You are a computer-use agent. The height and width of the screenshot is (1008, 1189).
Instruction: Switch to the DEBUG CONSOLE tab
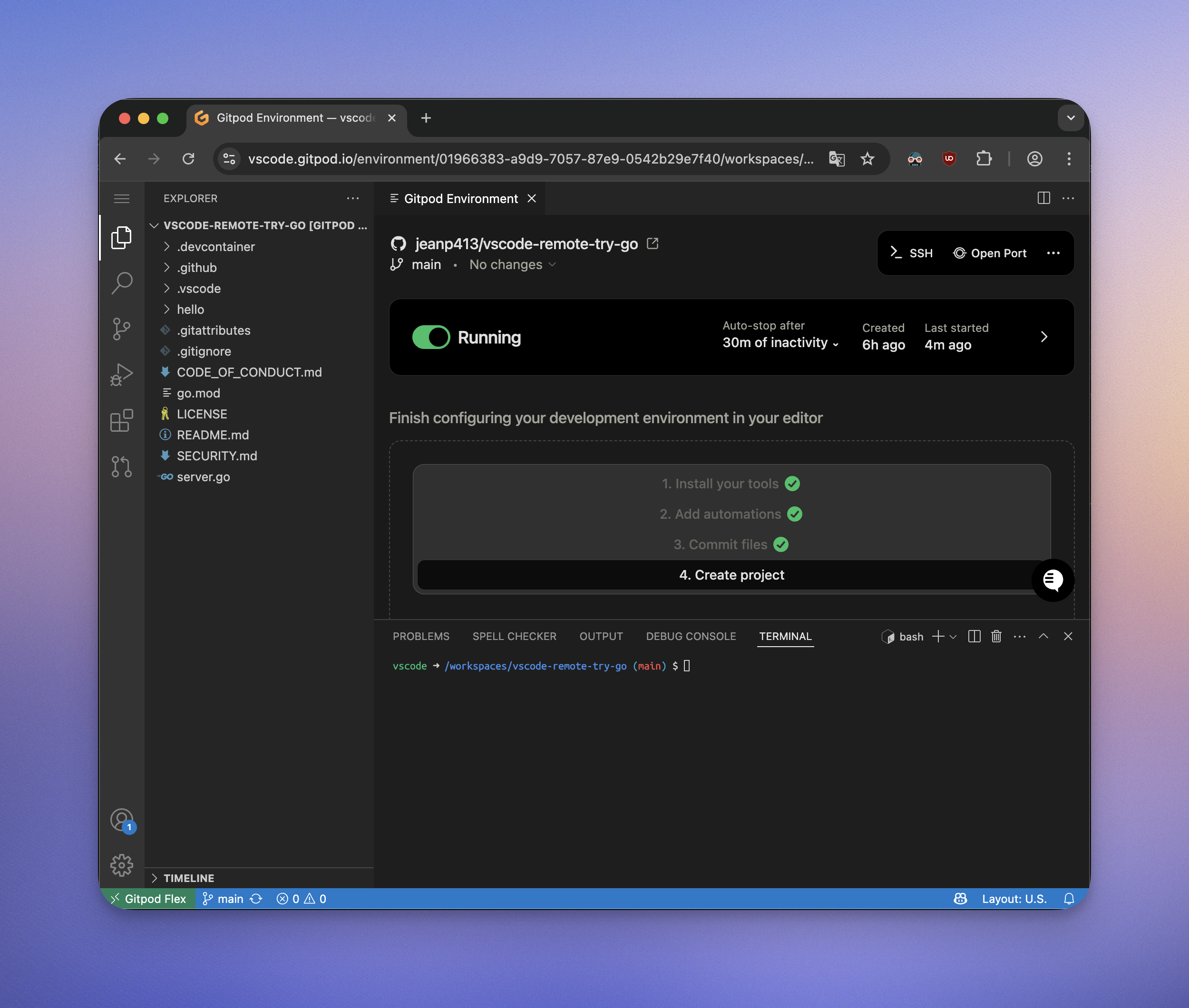691,637
